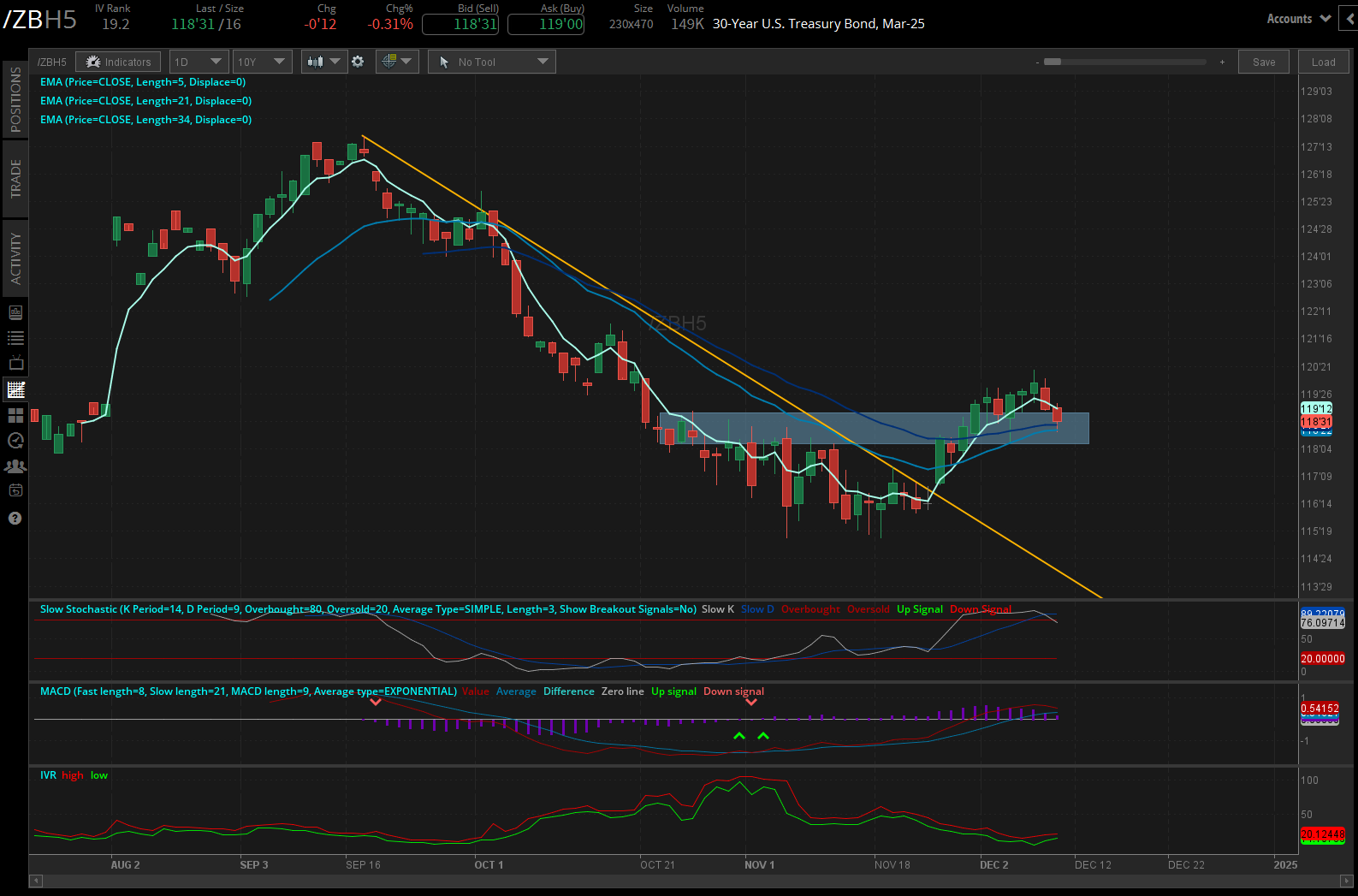This screenshot has width=1358, height=896.
Task: Click the drawing set crosshair icon
Action: [389, 61]
